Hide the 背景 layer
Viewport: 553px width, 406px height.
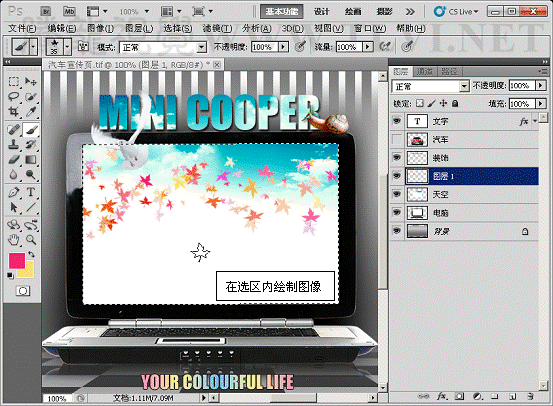pyautogui.click(x=397, y=231)
